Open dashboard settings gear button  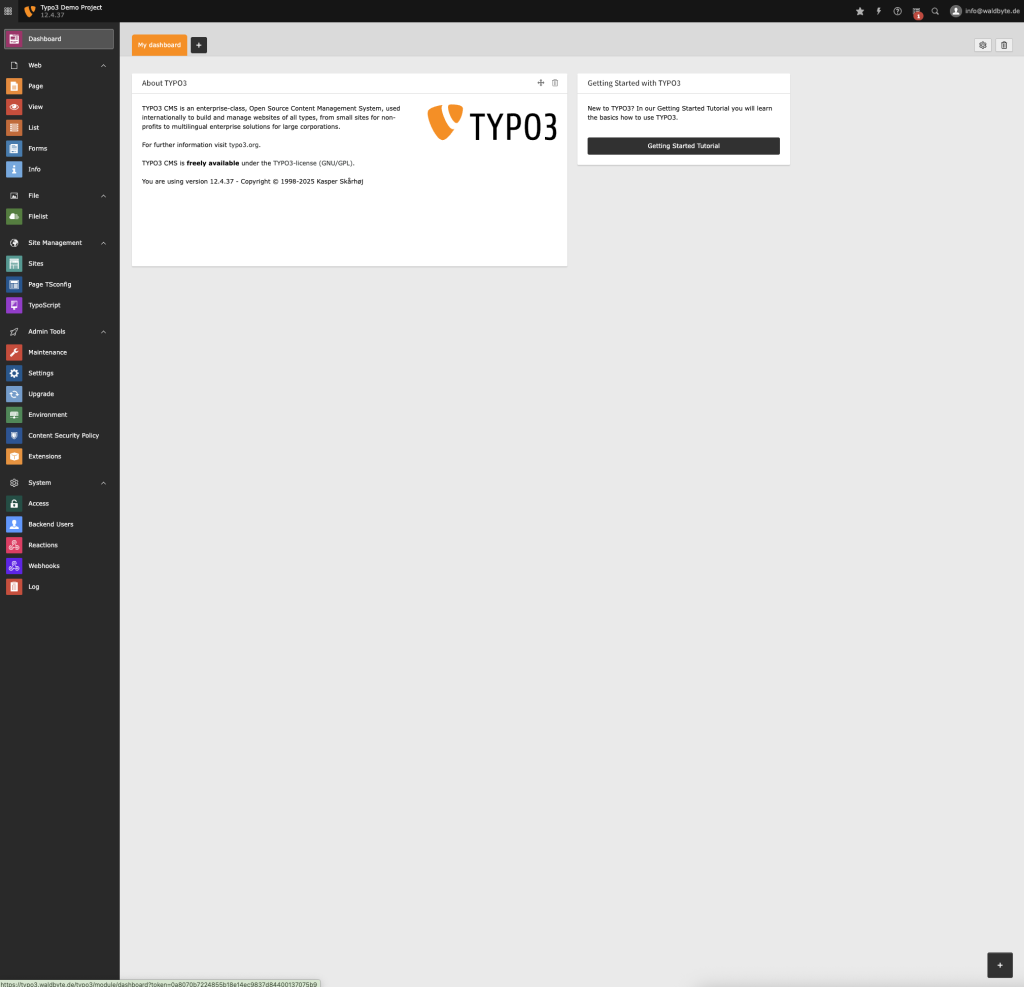[x=983, y=45]
